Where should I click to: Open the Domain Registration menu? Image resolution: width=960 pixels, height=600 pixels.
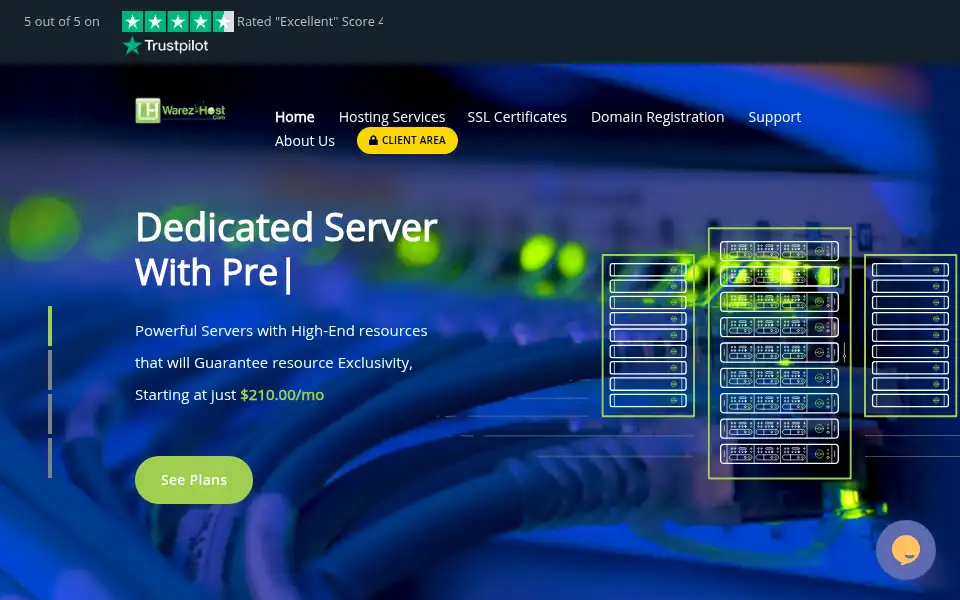[658, 117]
